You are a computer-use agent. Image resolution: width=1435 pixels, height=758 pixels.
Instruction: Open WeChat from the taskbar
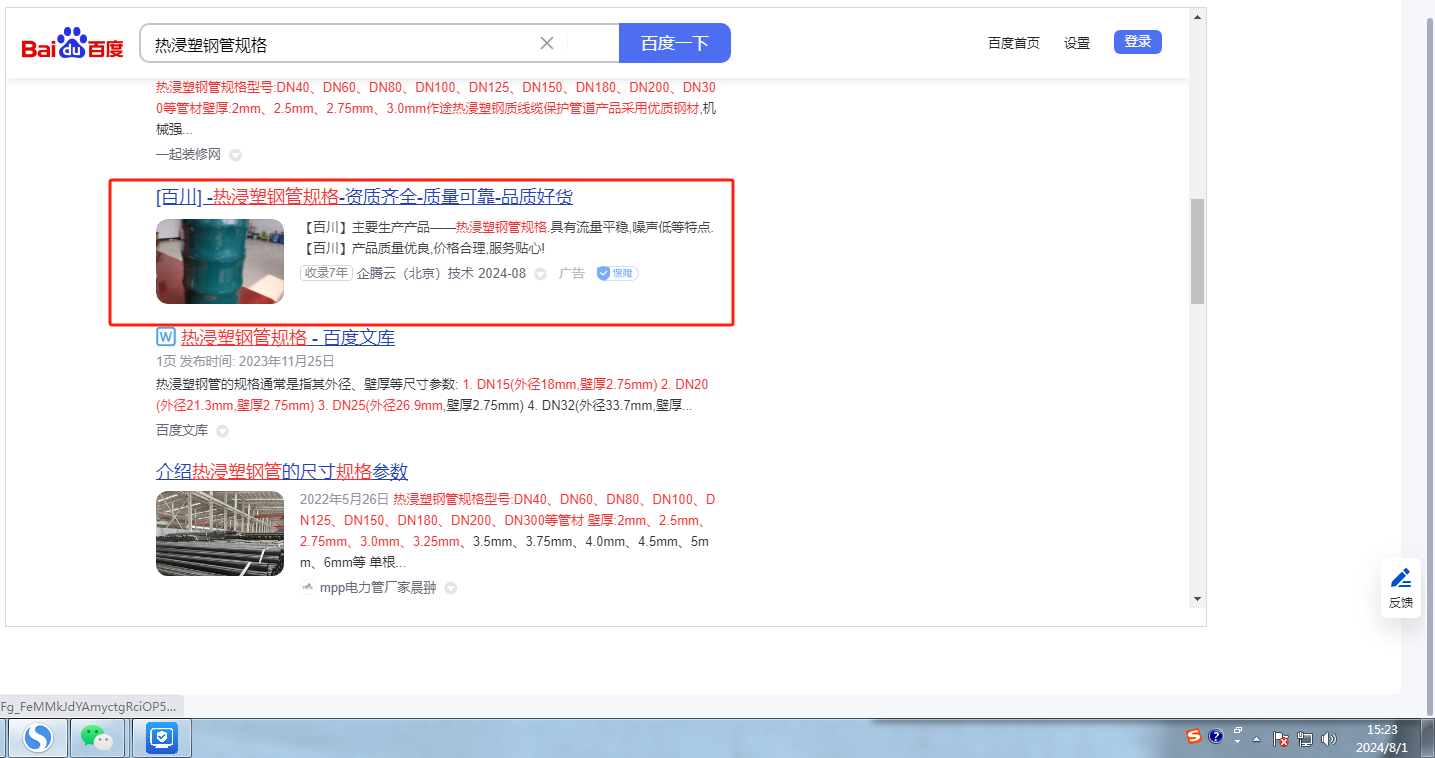tap(97, 738)
